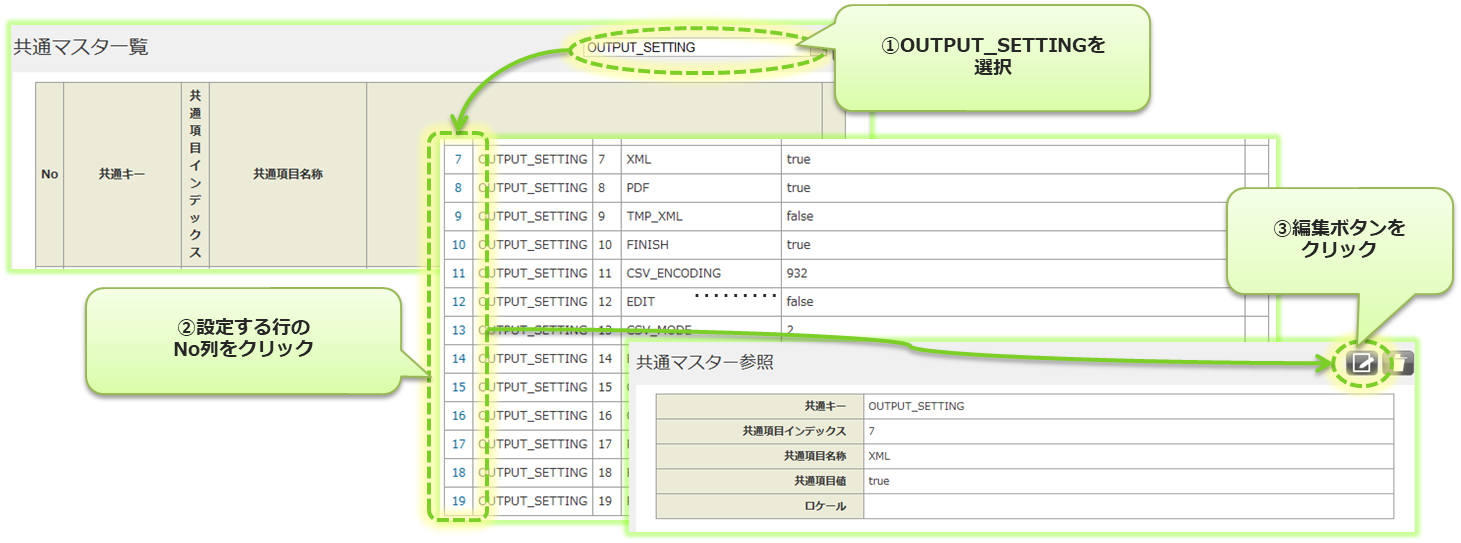
Task: Click the empty ロケール value field
Action: tap(1127, 506)
